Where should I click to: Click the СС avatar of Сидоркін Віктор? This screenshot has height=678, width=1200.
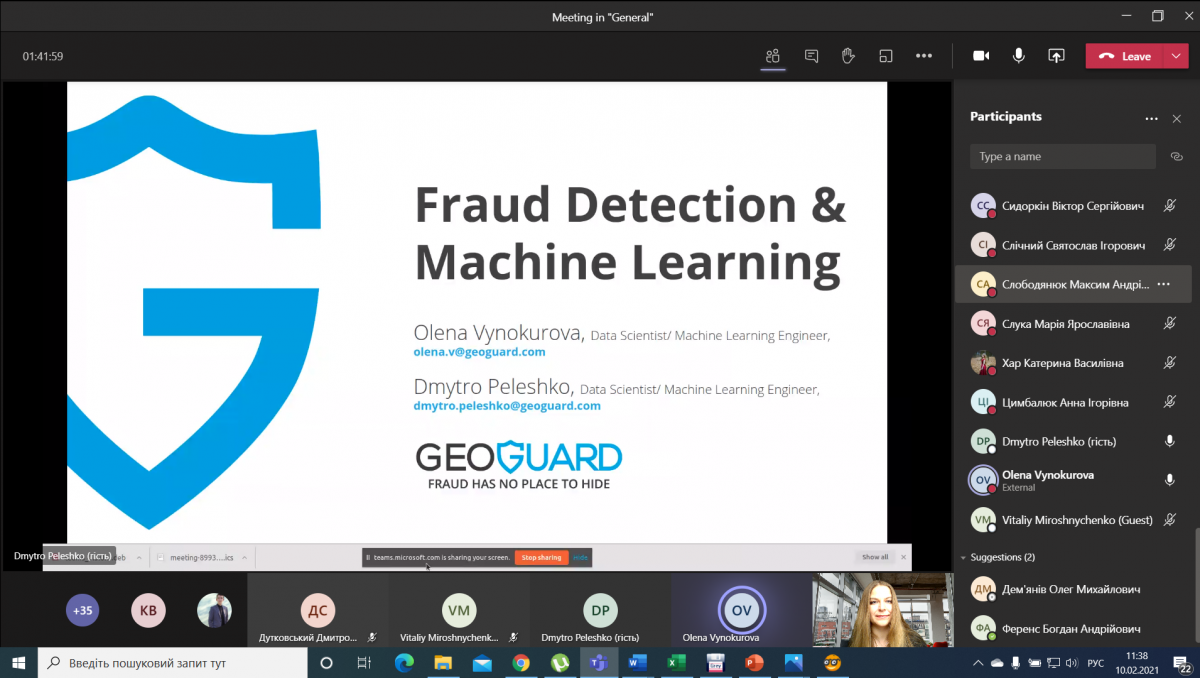[983, 206]
